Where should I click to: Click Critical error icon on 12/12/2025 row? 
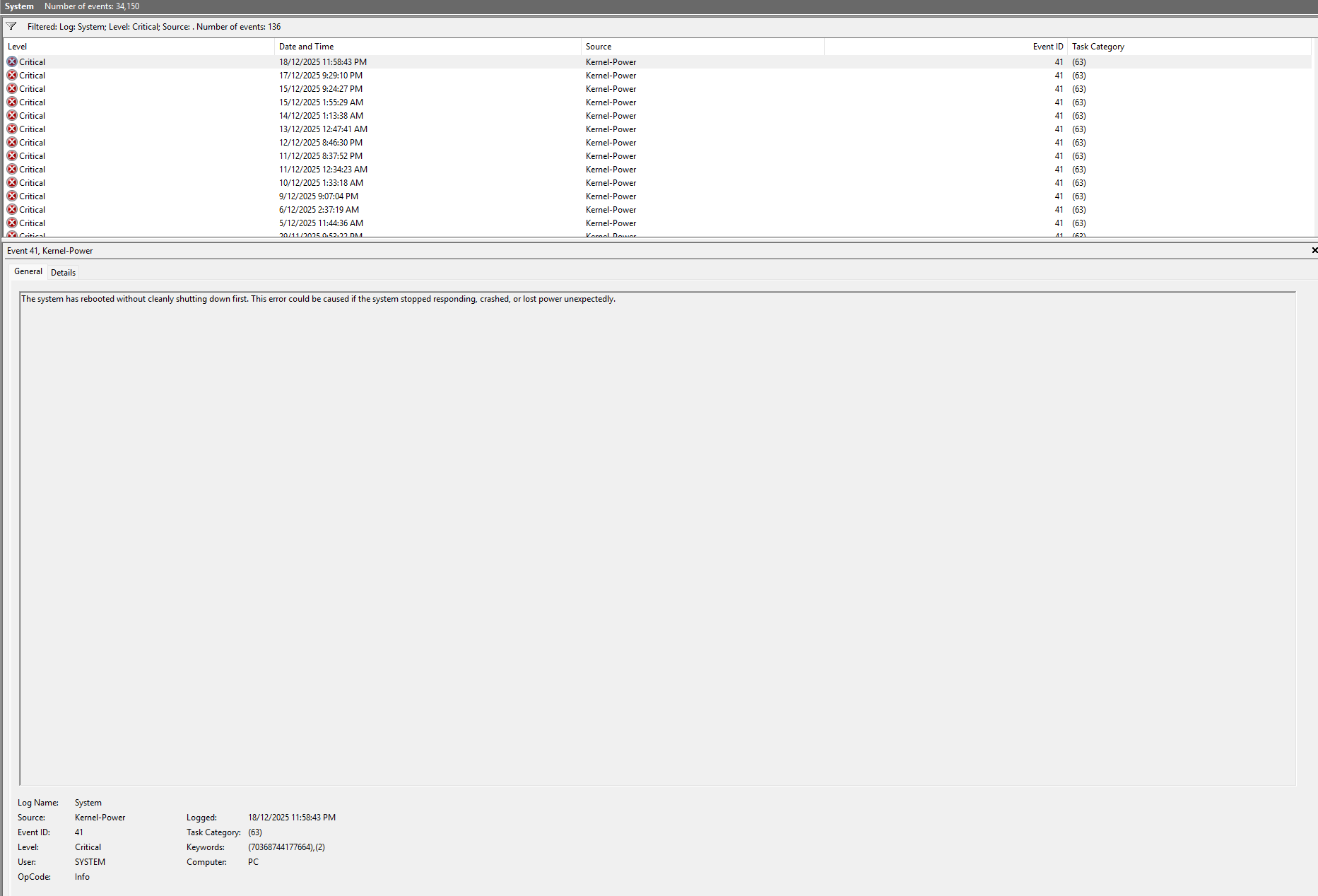pyautogui.click(x=12, y=142)
